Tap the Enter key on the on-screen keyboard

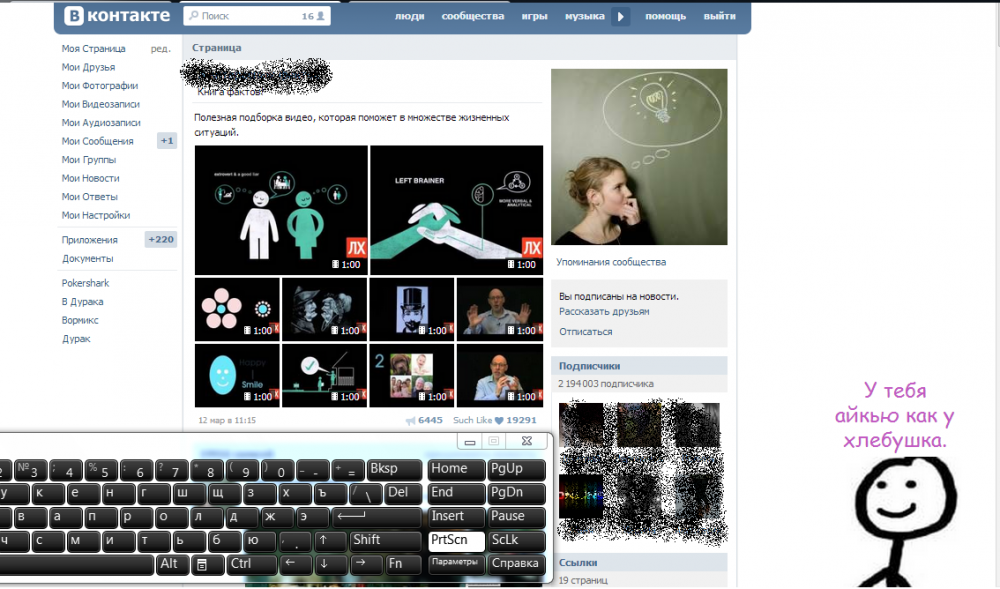pos(376,516)
